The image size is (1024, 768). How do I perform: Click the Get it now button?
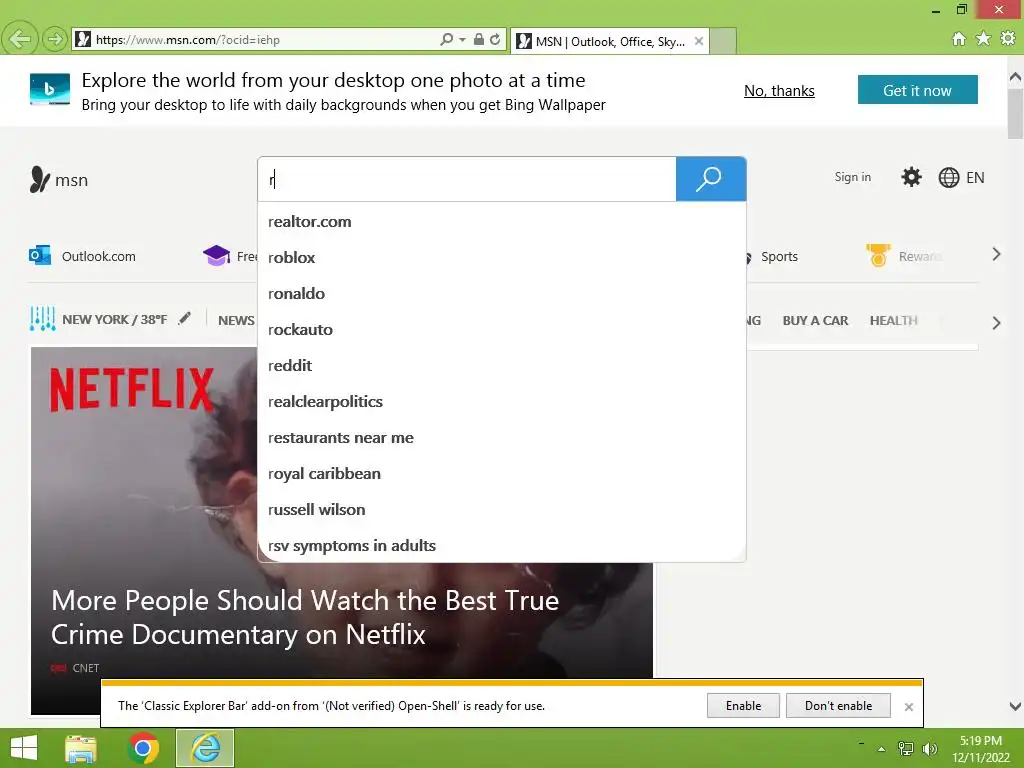click(x=918, y=90)
